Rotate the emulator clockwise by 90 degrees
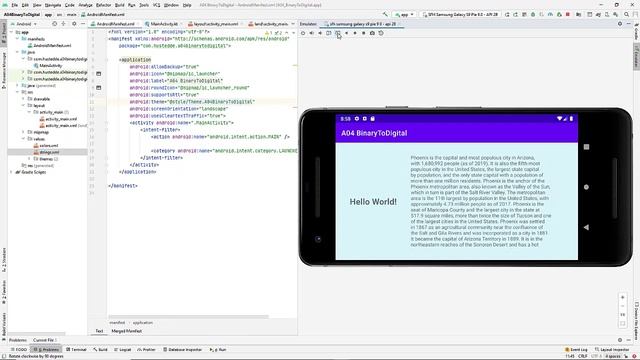640x360 pixels. pos(338,33)
